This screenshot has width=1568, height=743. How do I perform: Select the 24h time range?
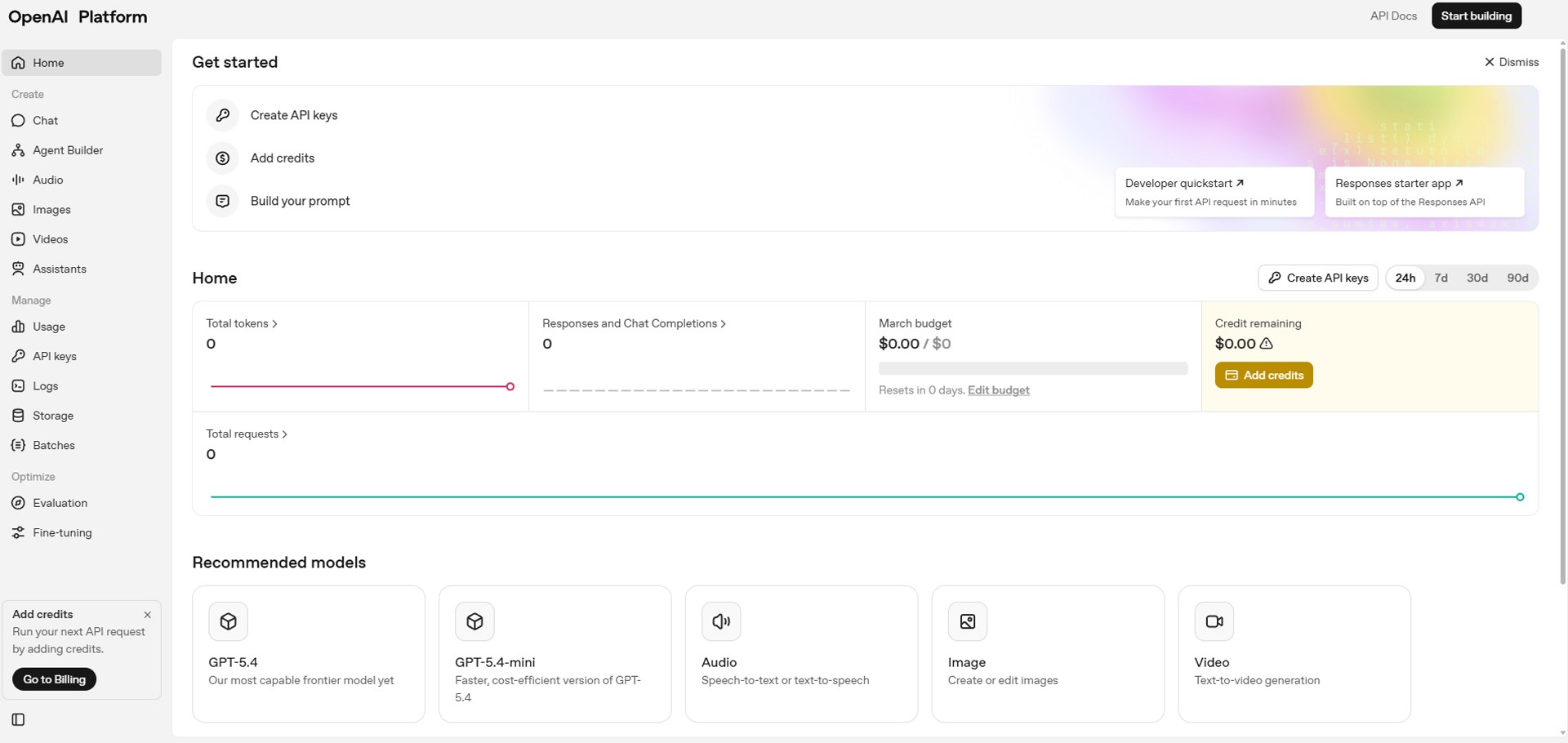[x=1405, y=278]
